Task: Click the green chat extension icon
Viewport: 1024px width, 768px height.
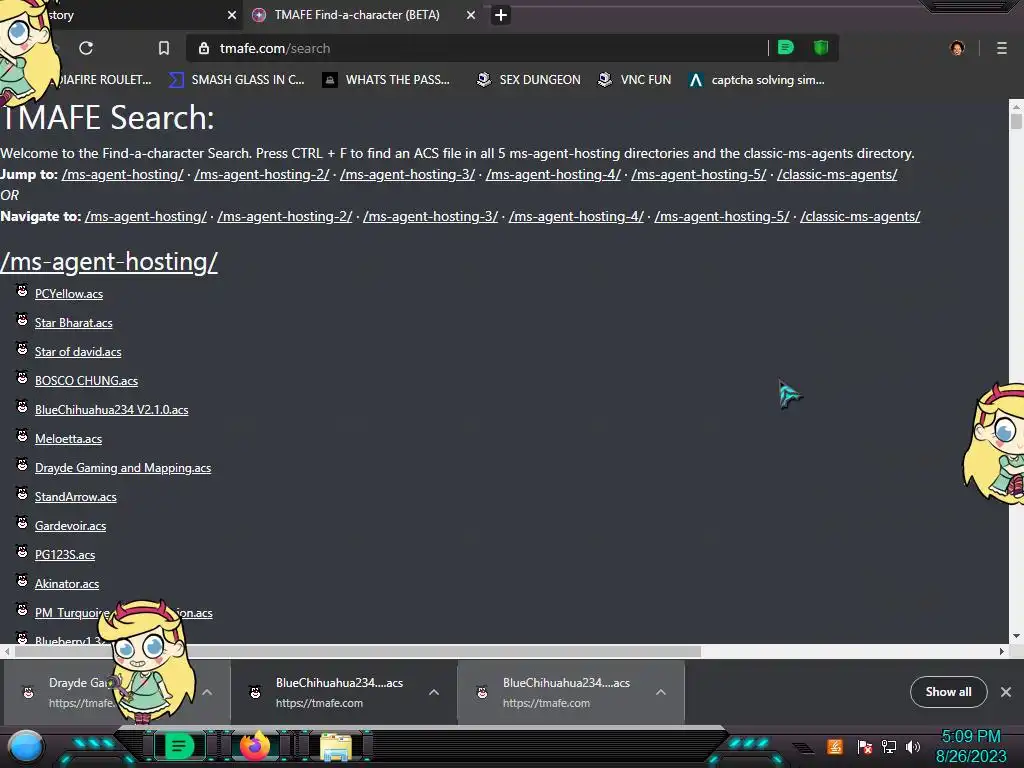Action: [x=786, y=48]
